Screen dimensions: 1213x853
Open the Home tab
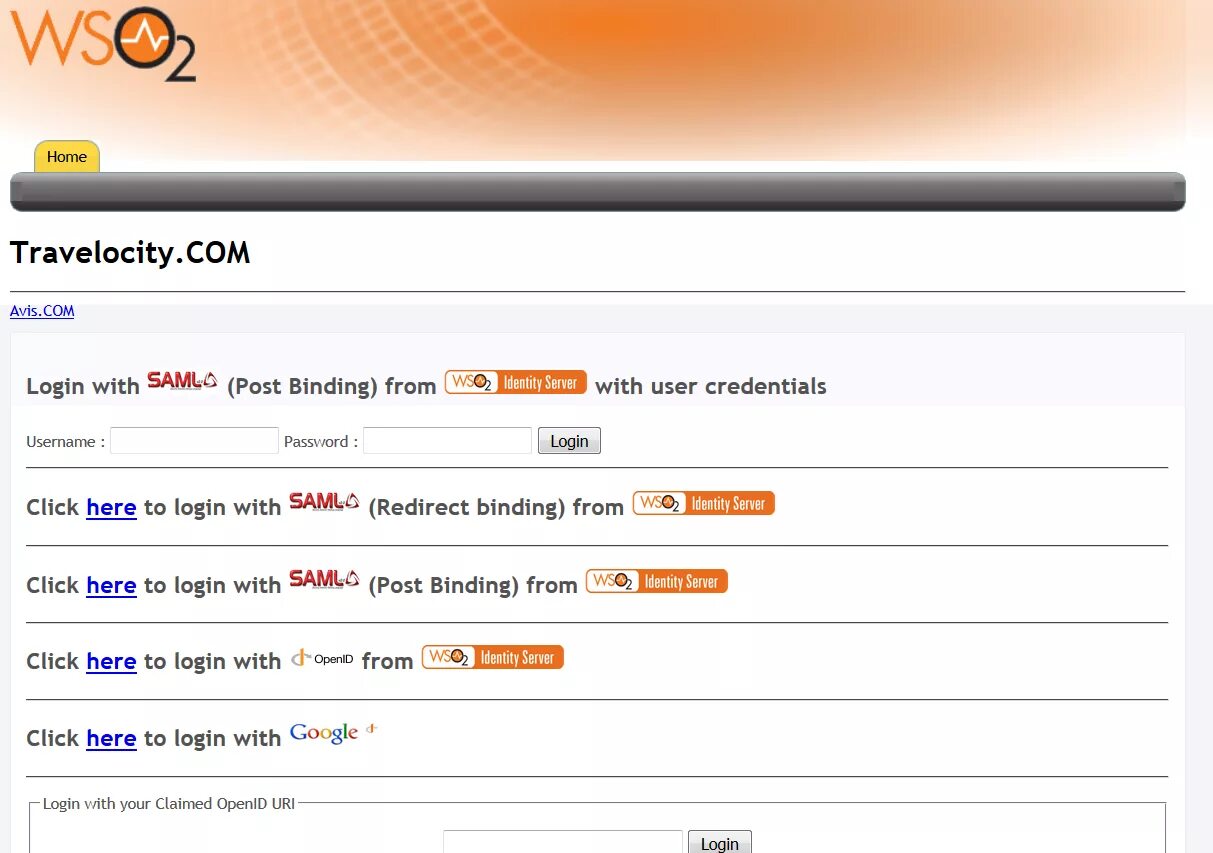pos(67,157)
